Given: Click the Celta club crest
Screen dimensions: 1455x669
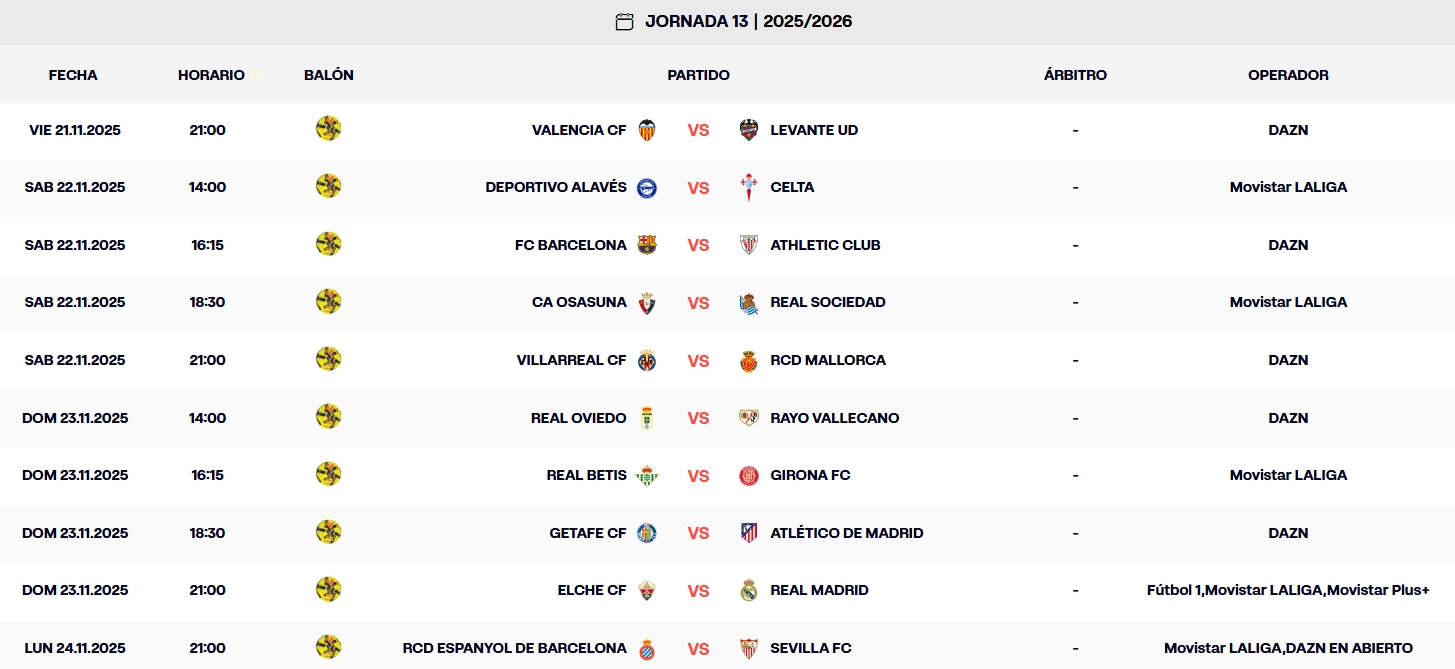Looking at the screenshot, I should click(748, 187).
